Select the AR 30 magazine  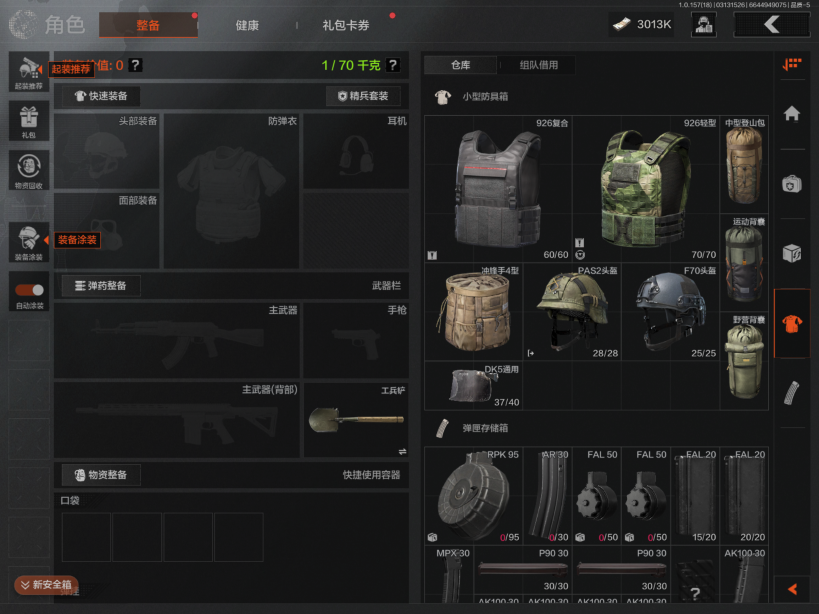(548, 496)
